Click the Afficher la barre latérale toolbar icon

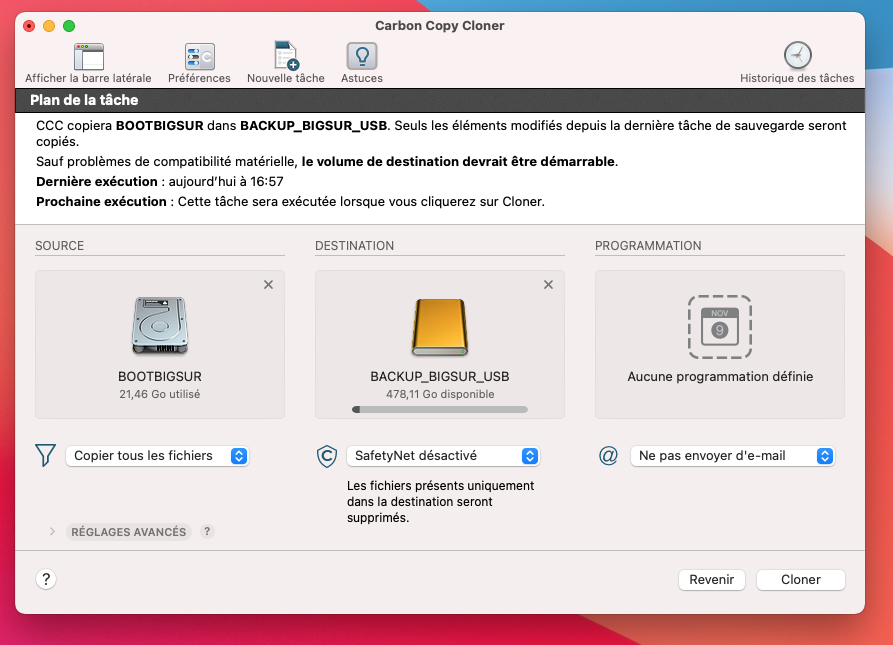pos(88,57)
